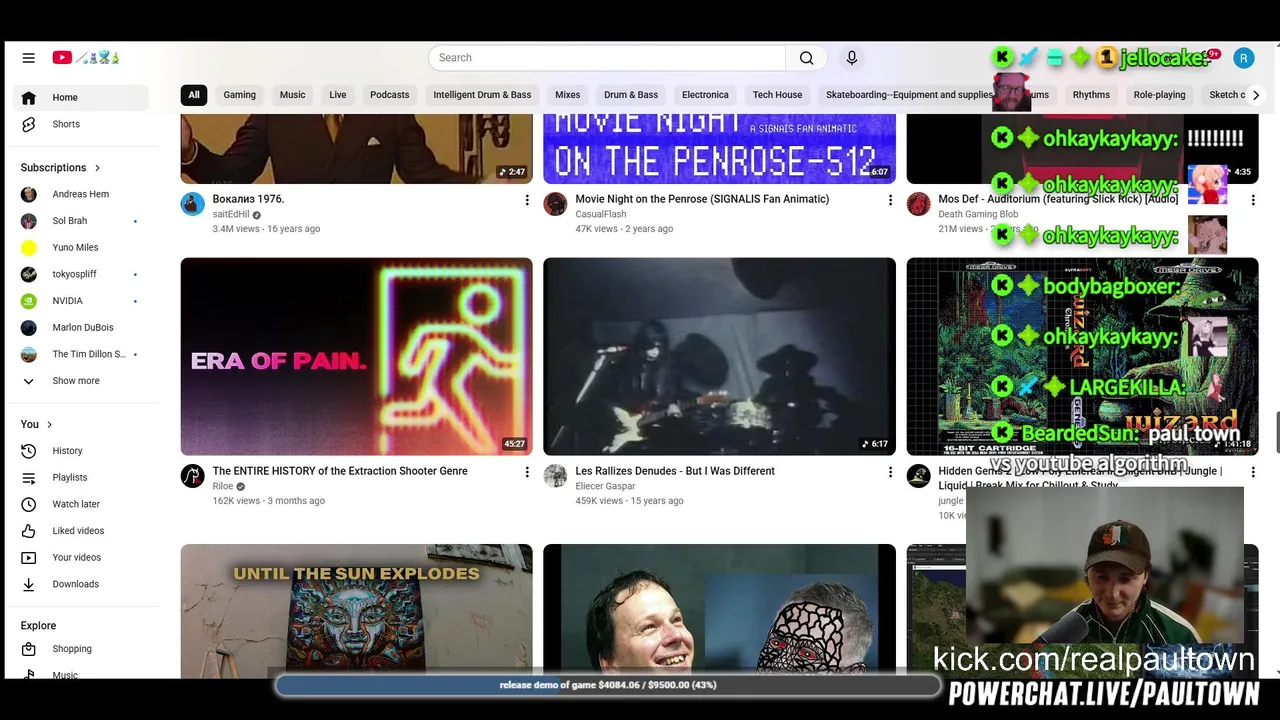
Task: Expand the Subscriptions section chevron
Action: pos(97,168)
